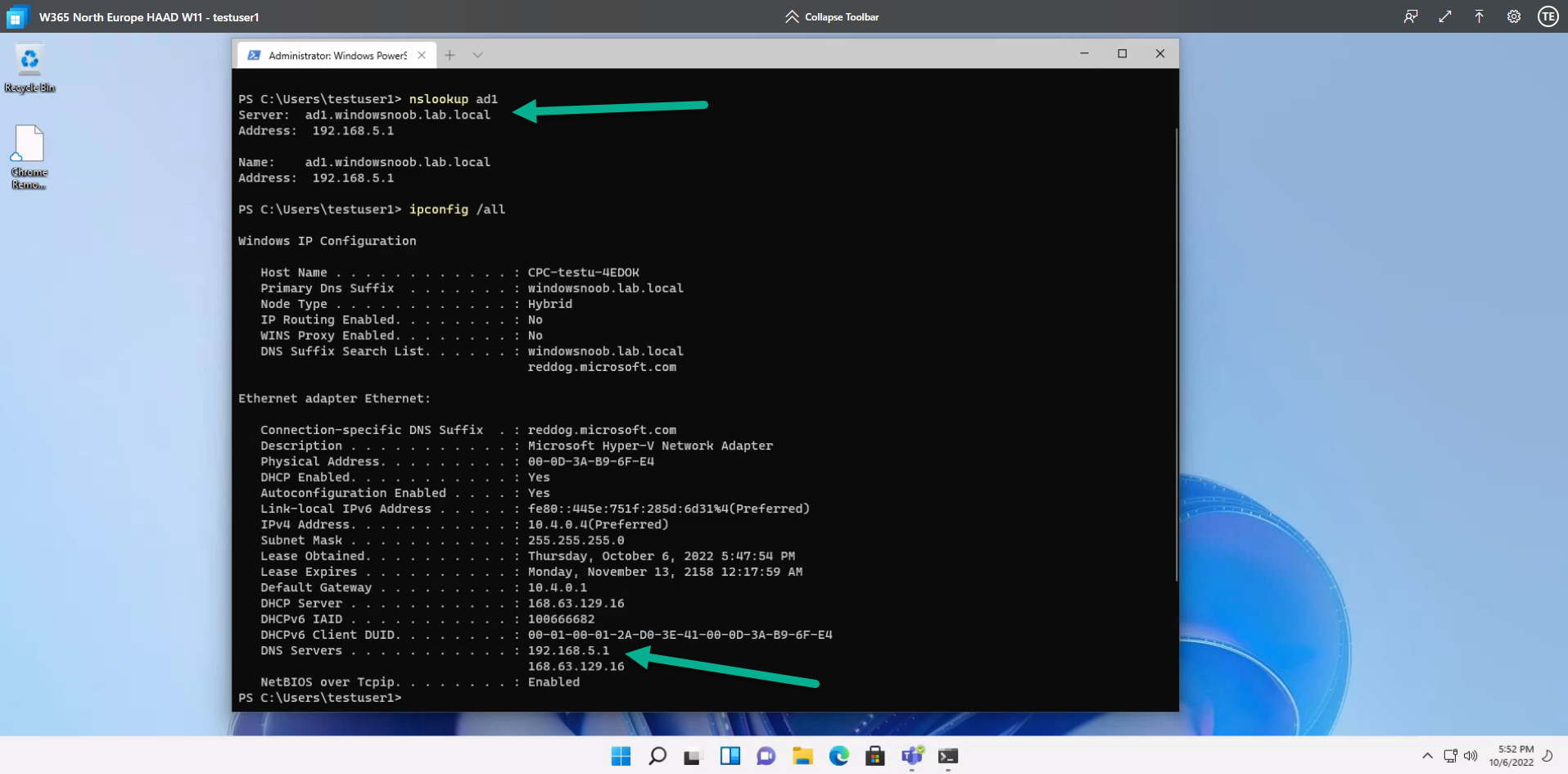Click subnet mask 255.255.255.0
Image resolution: width=1568 pixels, height=774 pixels.
click(x=576, y=541)
